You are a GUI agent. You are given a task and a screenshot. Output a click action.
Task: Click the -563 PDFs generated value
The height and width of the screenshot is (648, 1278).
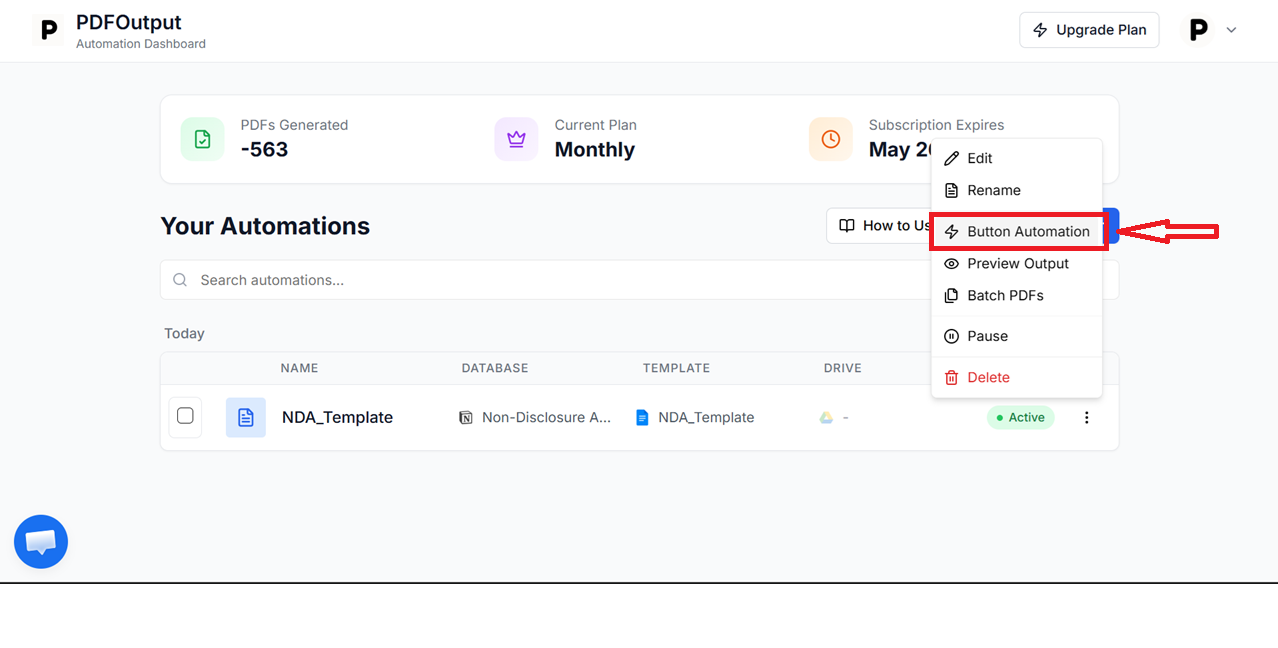point(264,149)
